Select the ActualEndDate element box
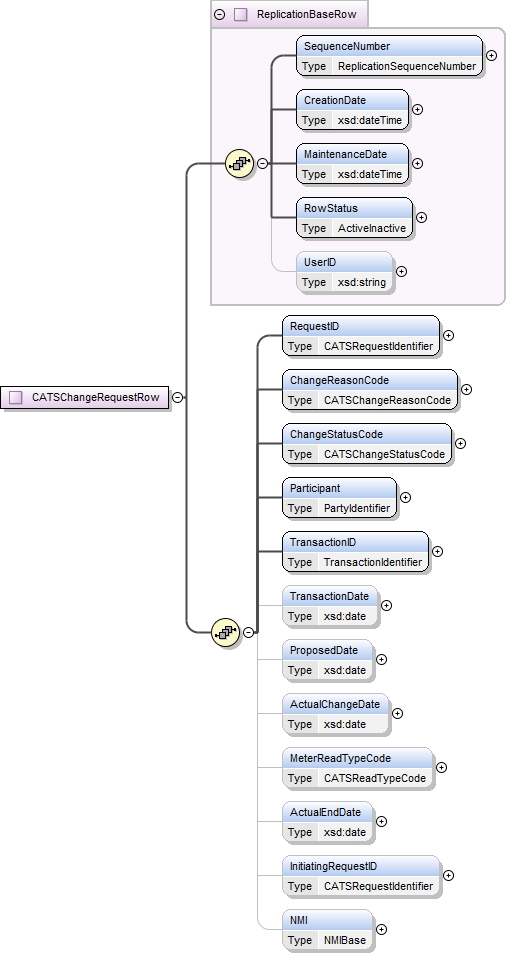 tap(327, 822)
